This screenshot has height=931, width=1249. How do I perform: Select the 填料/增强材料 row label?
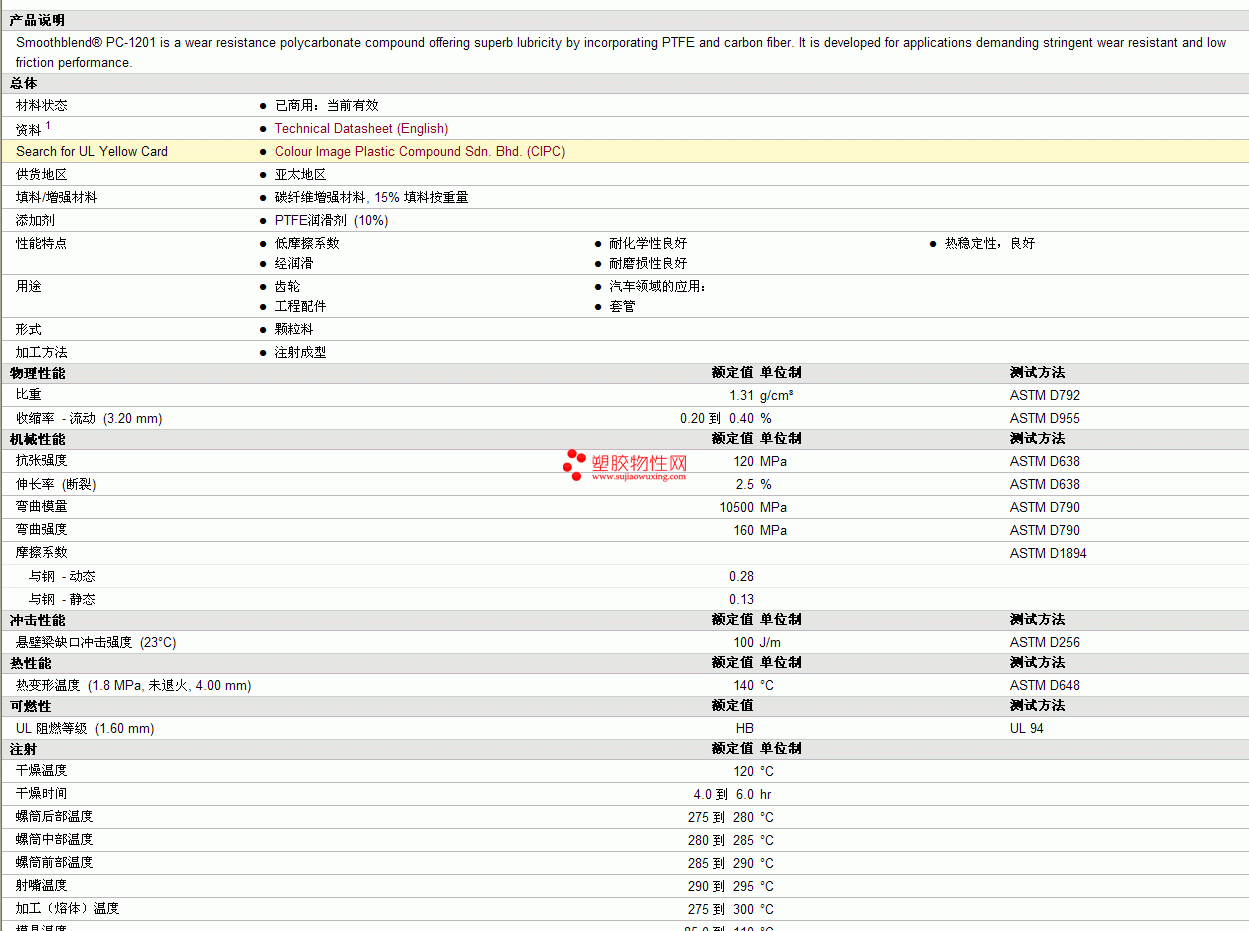(57, 197)
